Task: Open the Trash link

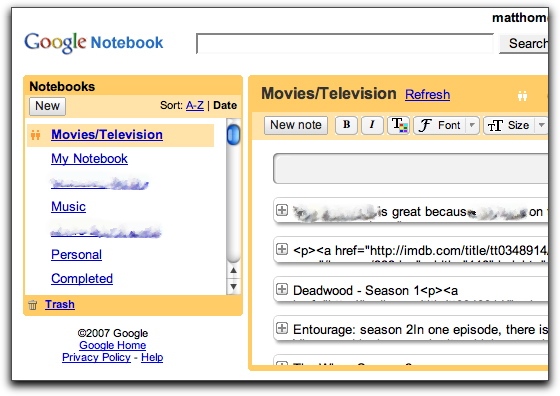Action: (x=60, y=304)
